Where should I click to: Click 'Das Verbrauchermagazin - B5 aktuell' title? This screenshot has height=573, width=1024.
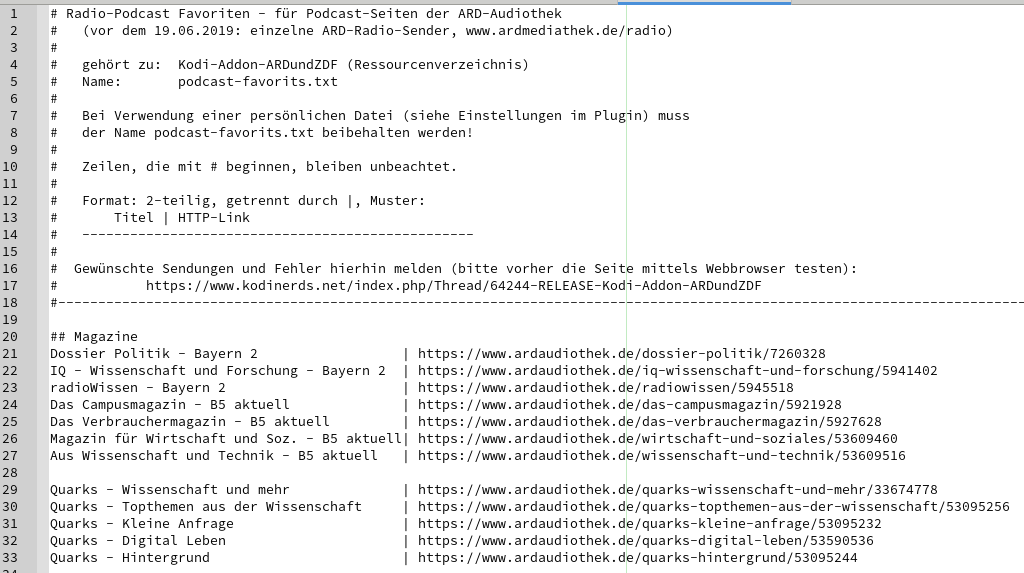(190, 421)
